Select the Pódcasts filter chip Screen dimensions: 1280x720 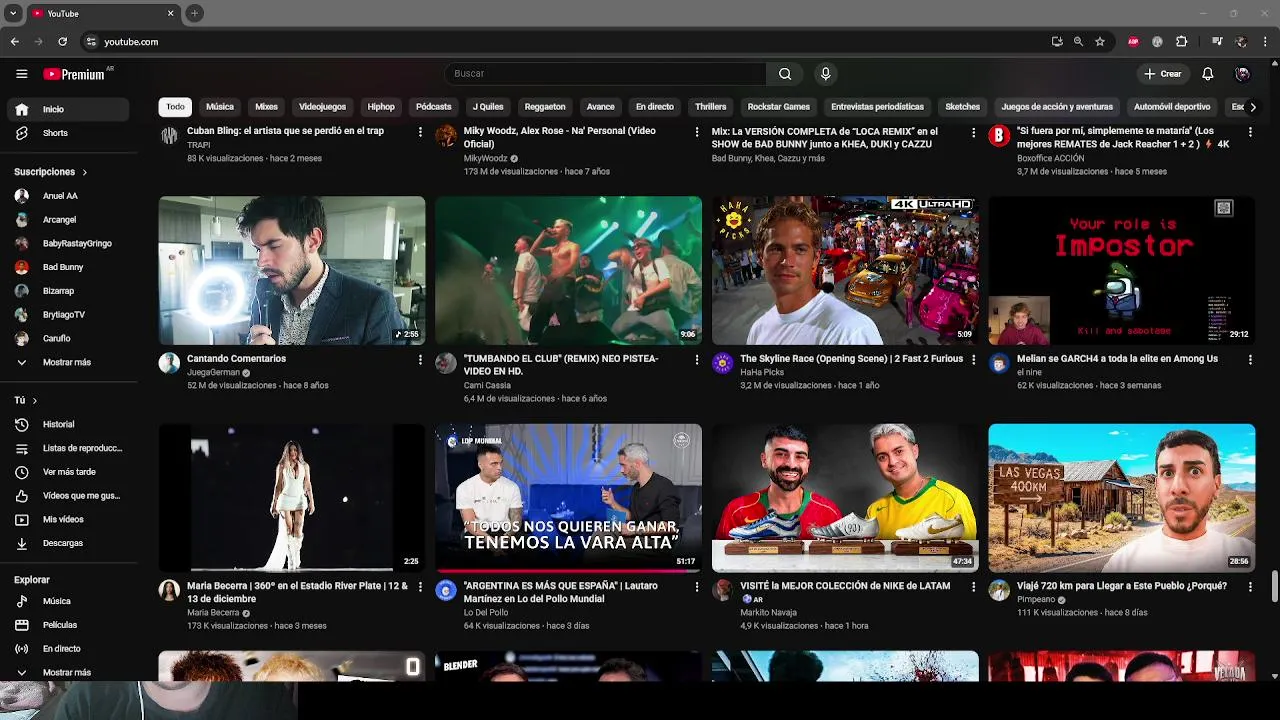tap(434, 107)
